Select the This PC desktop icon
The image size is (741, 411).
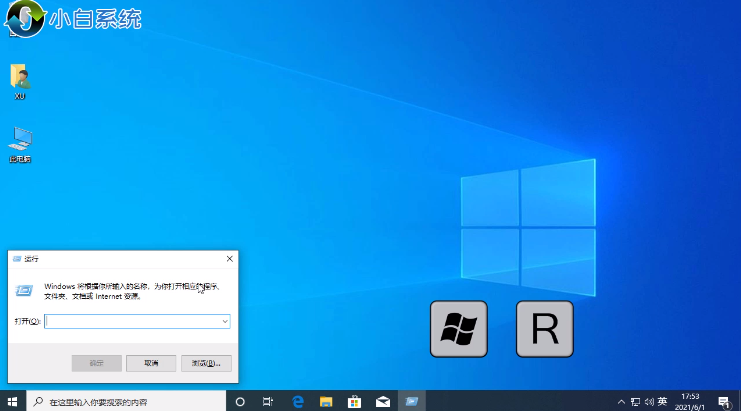[x=19, y=140]
